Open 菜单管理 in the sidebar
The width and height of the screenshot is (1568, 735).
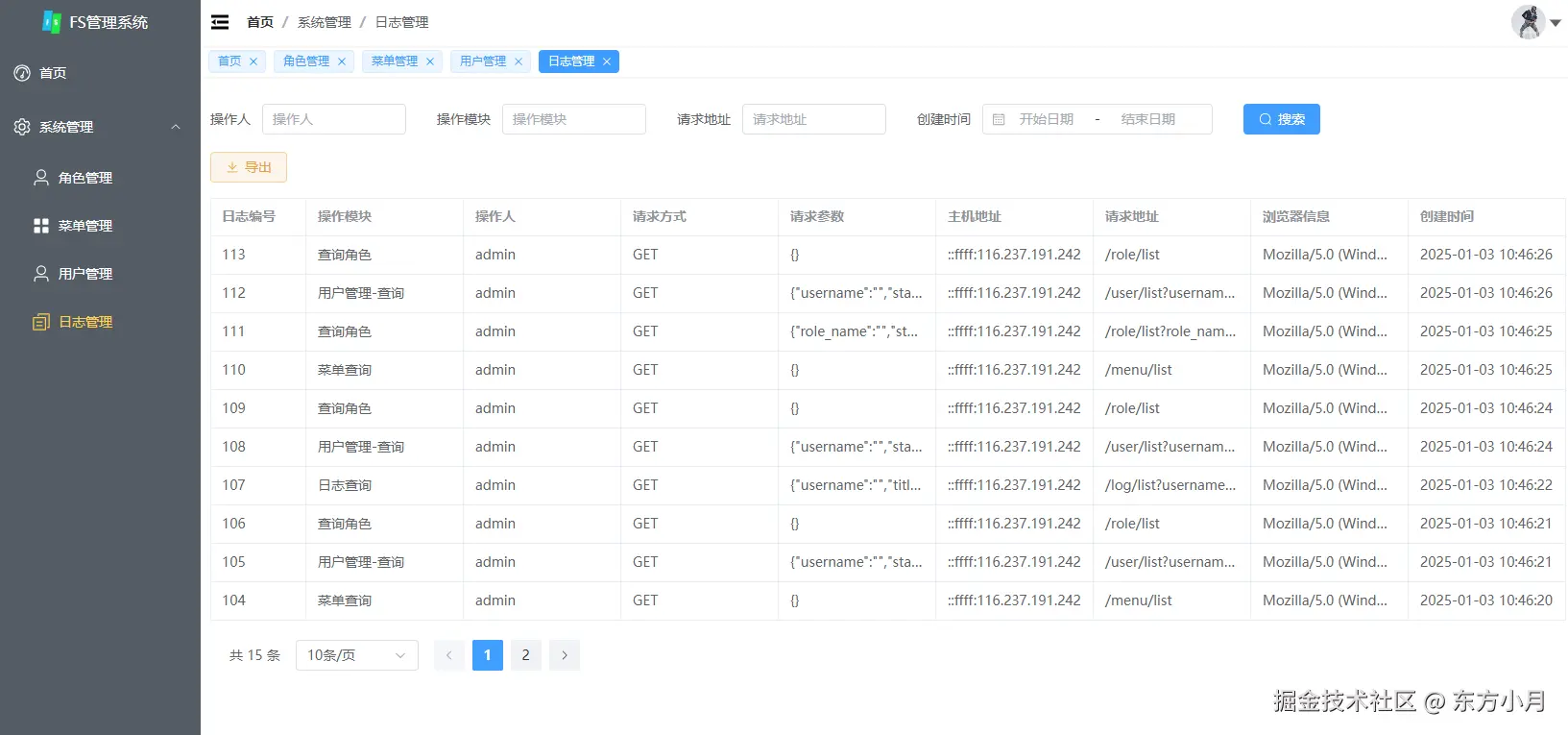(x=100, y=226)
